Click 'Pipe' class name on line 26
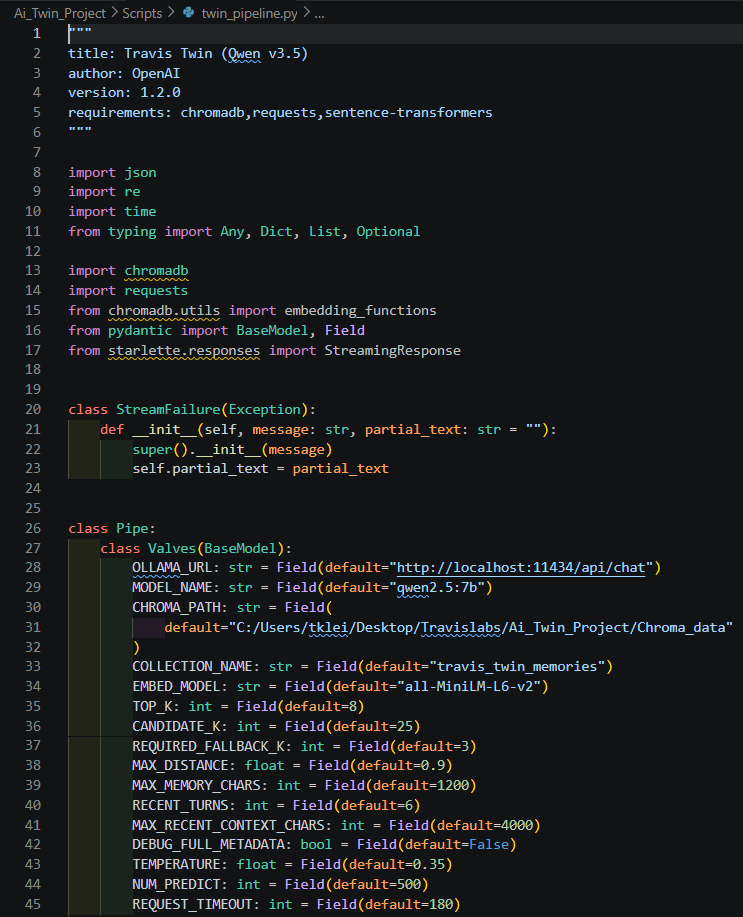The height and width of the screenshot is (917, 743). pos(132,528)
